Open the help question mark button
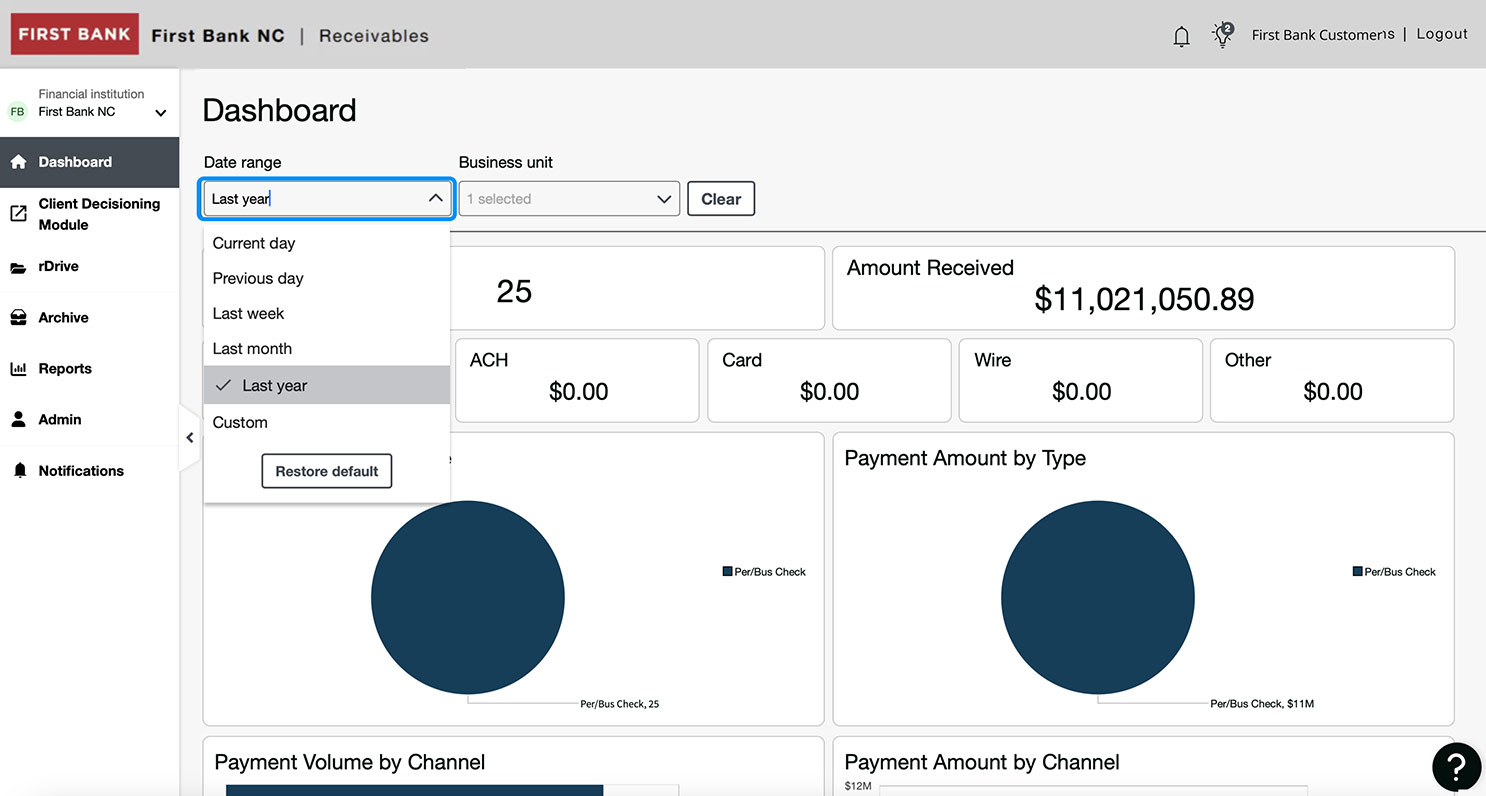Image resolution: width=1486 pixels, height=796 pixels. pos(1456,767)
